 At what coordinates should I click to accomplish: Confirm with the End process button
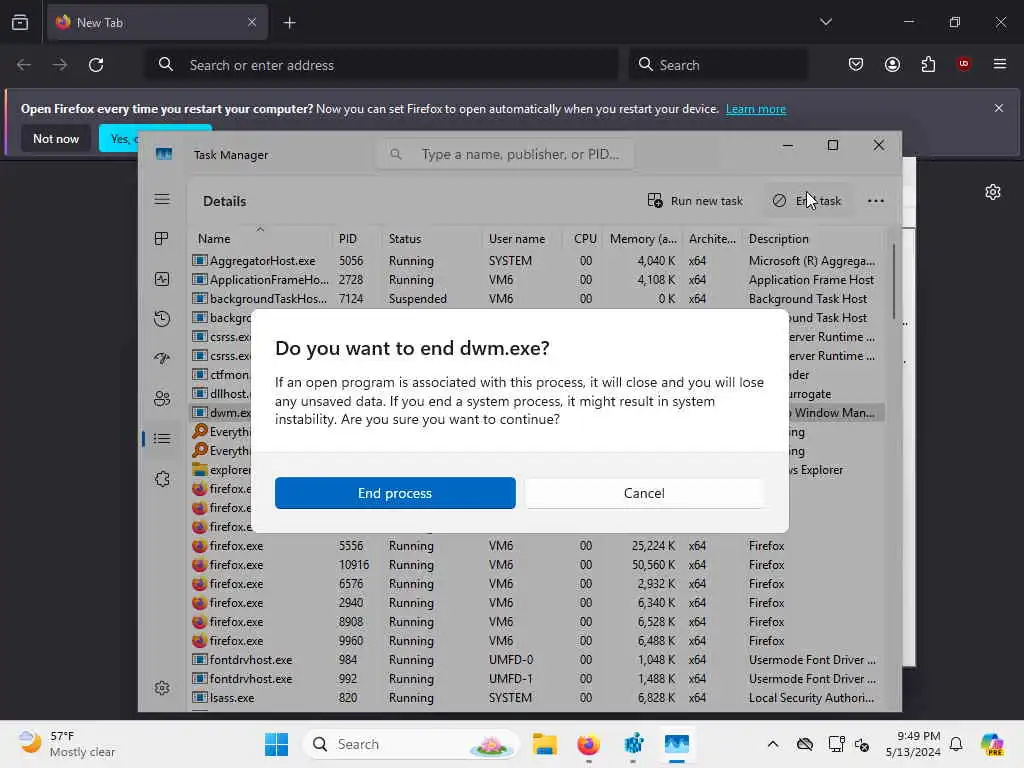(x=395, y=493)
